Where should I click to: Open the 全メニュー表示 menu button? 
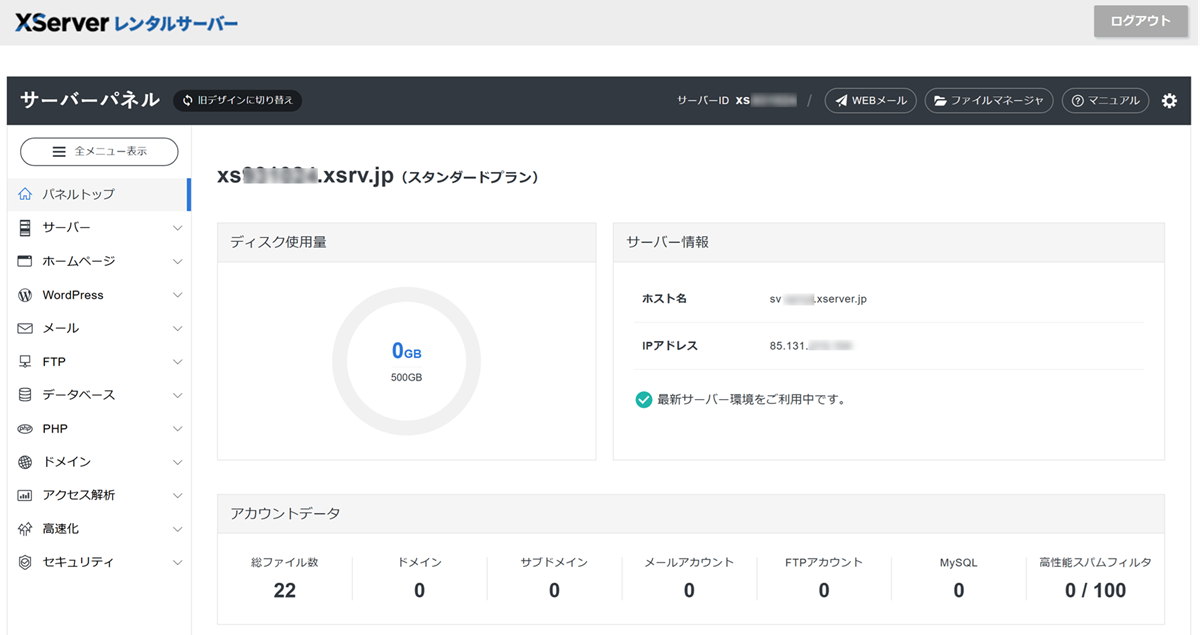[99, 152]
